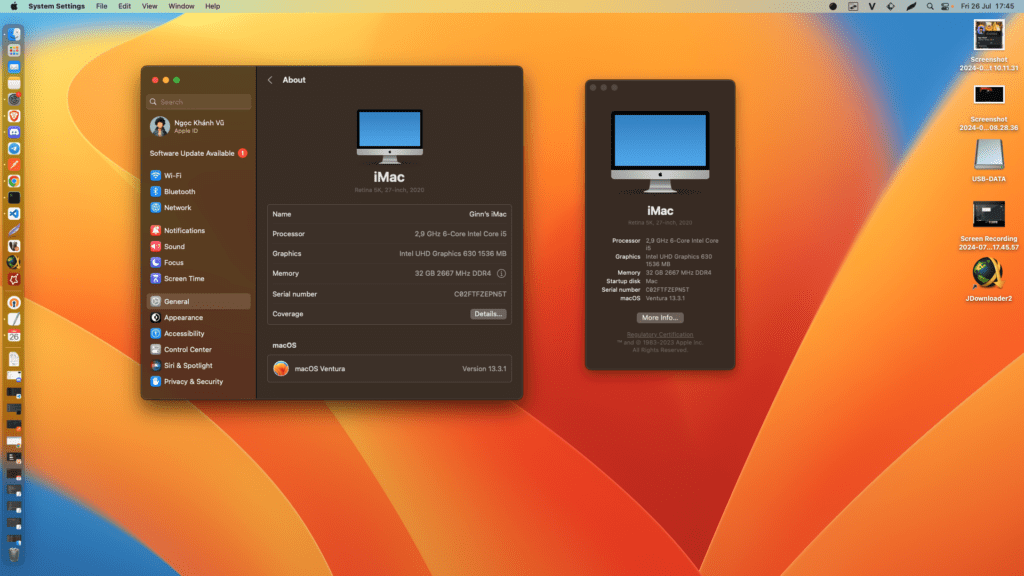Go back from the About page

coord(270,80)
